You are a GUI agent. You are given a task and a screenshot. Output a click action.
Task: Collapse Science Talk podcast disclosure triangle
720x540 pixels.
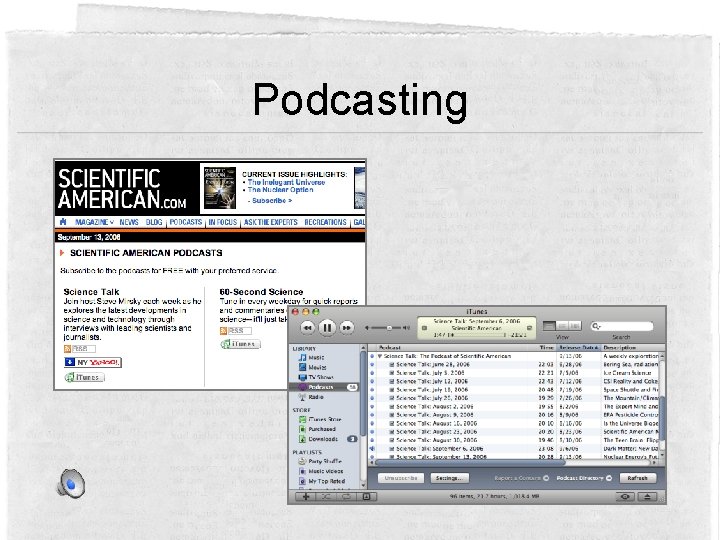(x=380, y=356)
